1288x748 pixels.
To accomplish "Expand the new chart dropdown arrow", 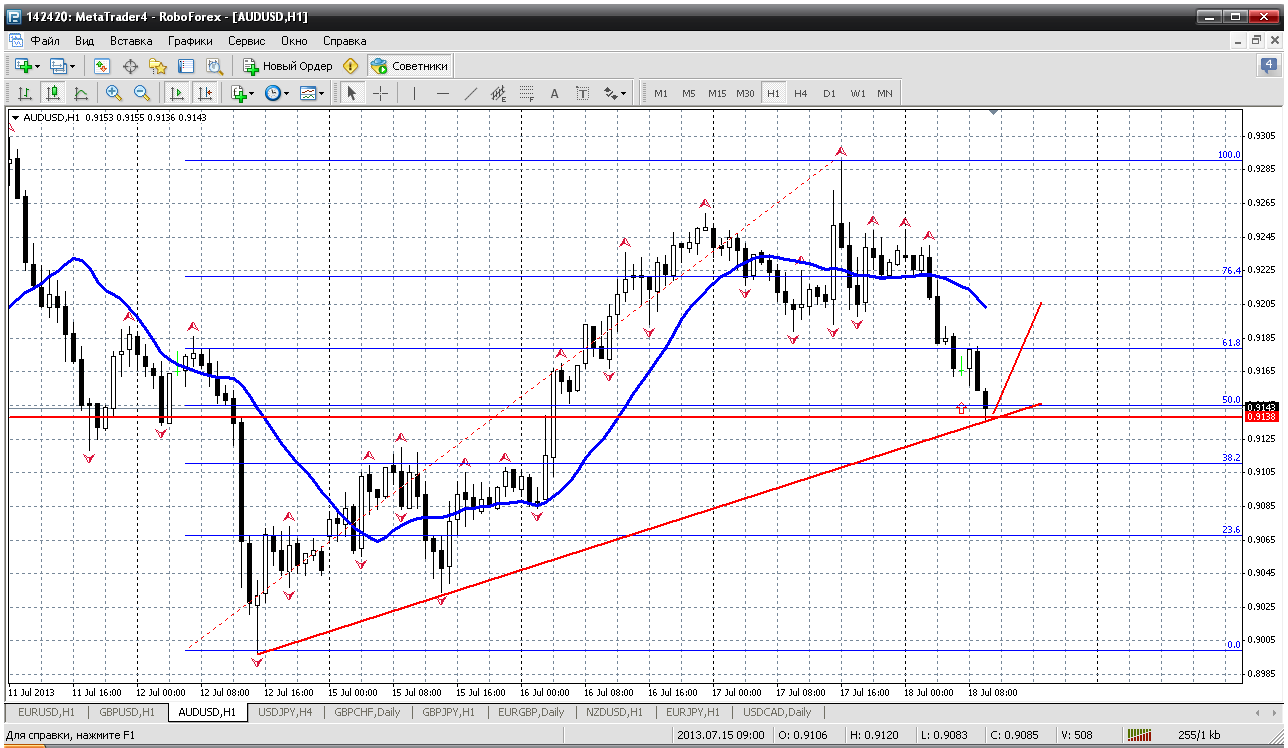I will [x=38, y=66].
